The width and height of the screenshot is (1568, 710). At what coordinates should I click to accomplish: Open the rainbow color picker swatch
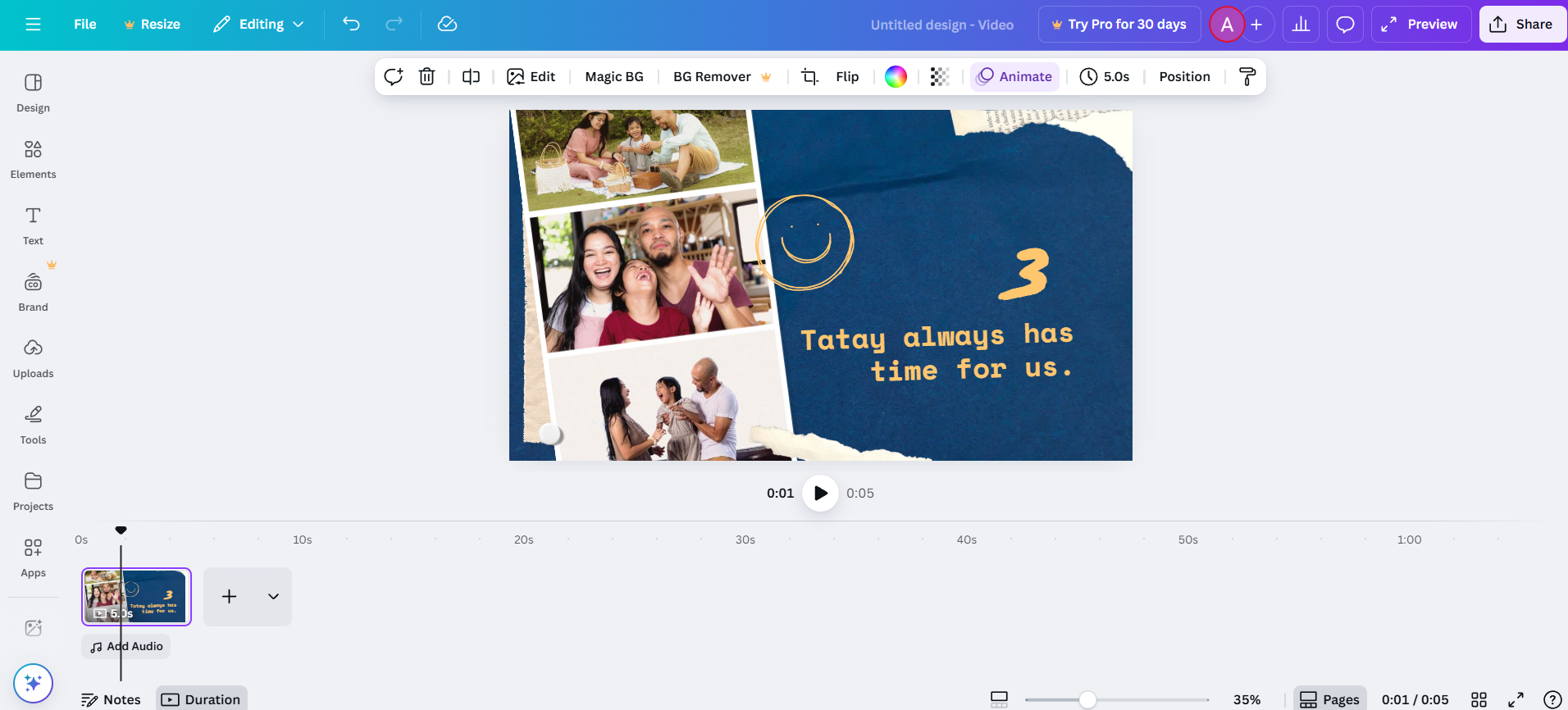pos(896,76)
